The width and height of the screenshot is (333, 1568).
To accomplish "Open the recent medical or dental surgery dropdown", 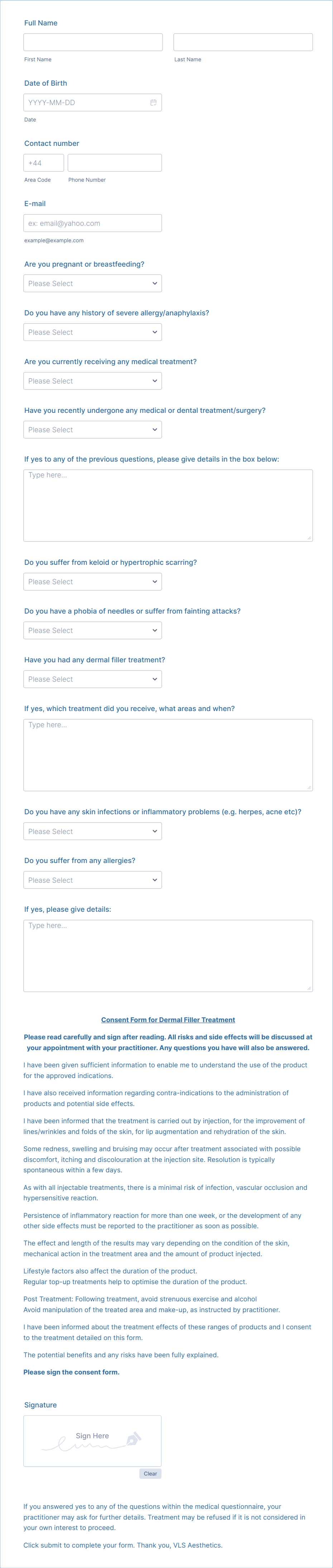I will (92, 429).
